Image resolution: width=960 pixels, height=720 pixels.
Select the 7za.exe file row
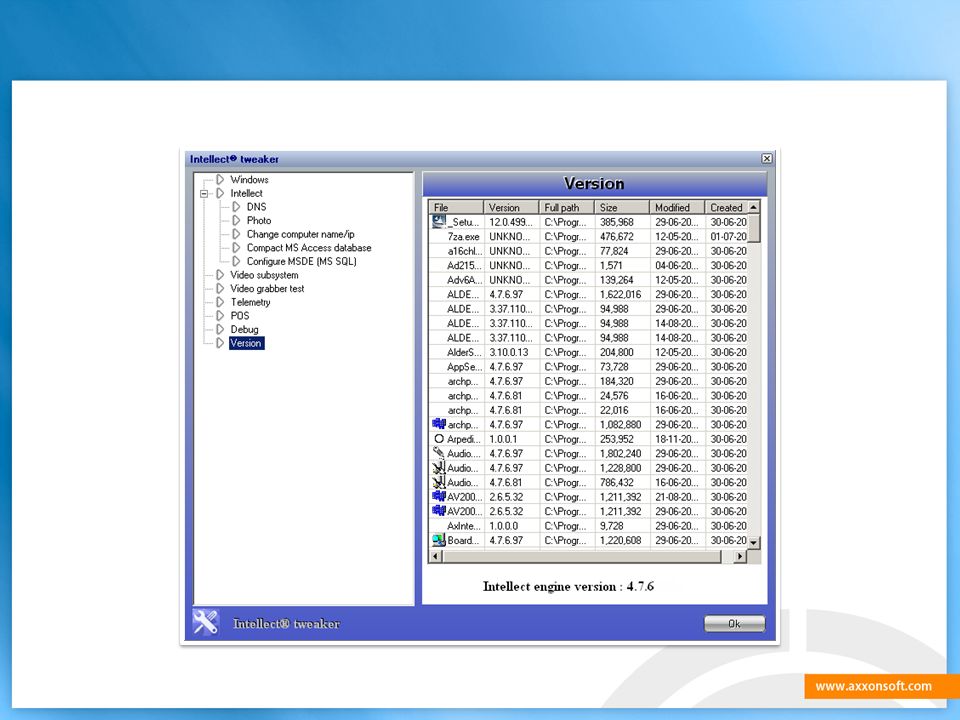[x=588, y=236]
